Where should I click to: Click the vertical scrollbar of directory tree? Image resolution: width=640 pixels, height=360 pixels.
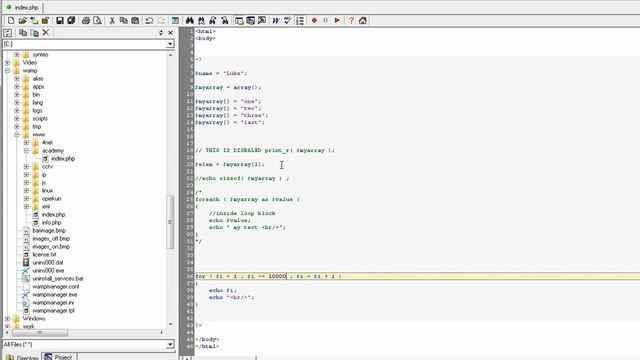(170, 222)
